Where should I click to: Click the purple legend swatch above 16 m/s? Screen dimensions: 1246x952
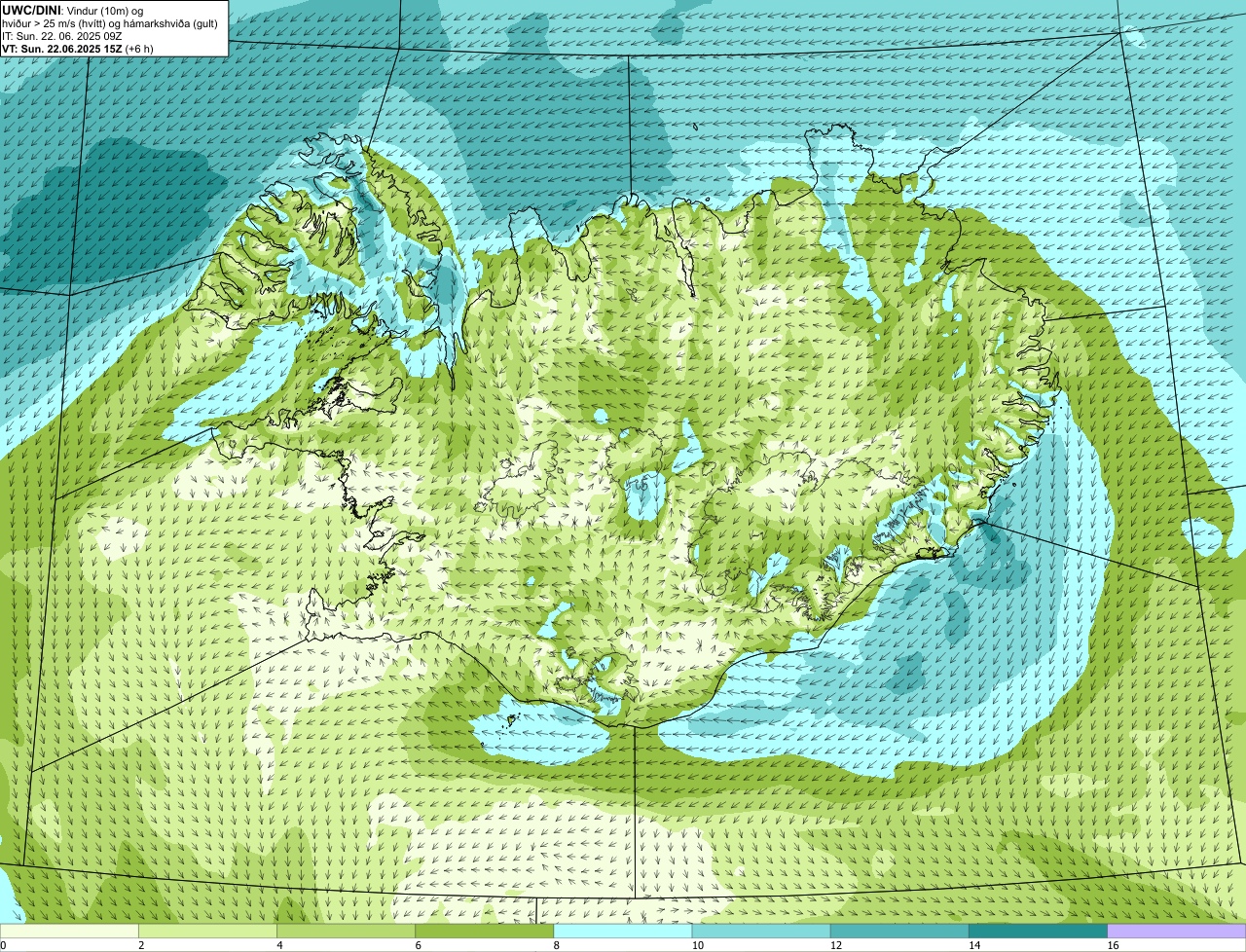click(1177, 931)
